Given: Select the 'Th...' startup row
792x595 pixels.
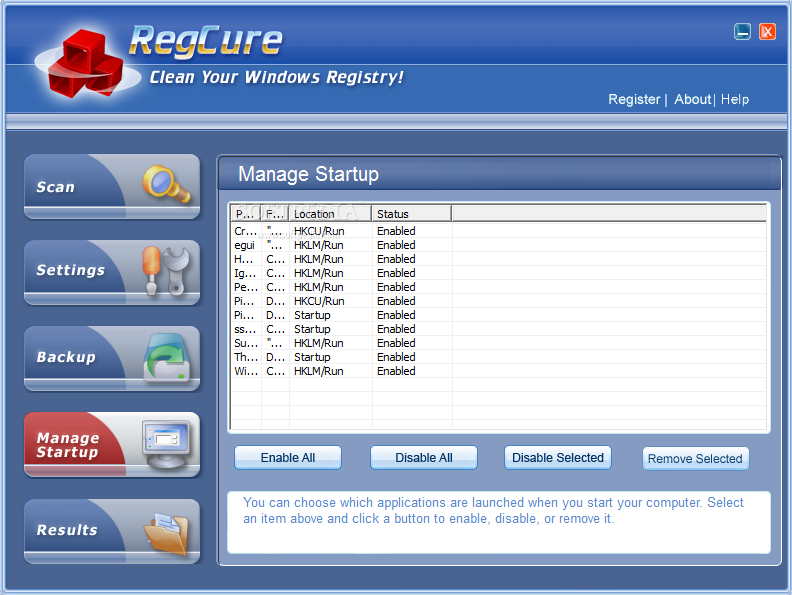Looking at the screenshot, I should point(498,357).
